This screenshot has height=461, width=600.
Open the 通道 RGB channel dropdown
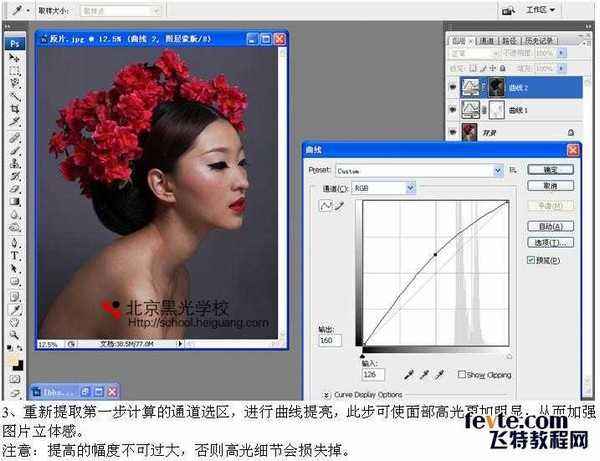(x=411, y=188)
